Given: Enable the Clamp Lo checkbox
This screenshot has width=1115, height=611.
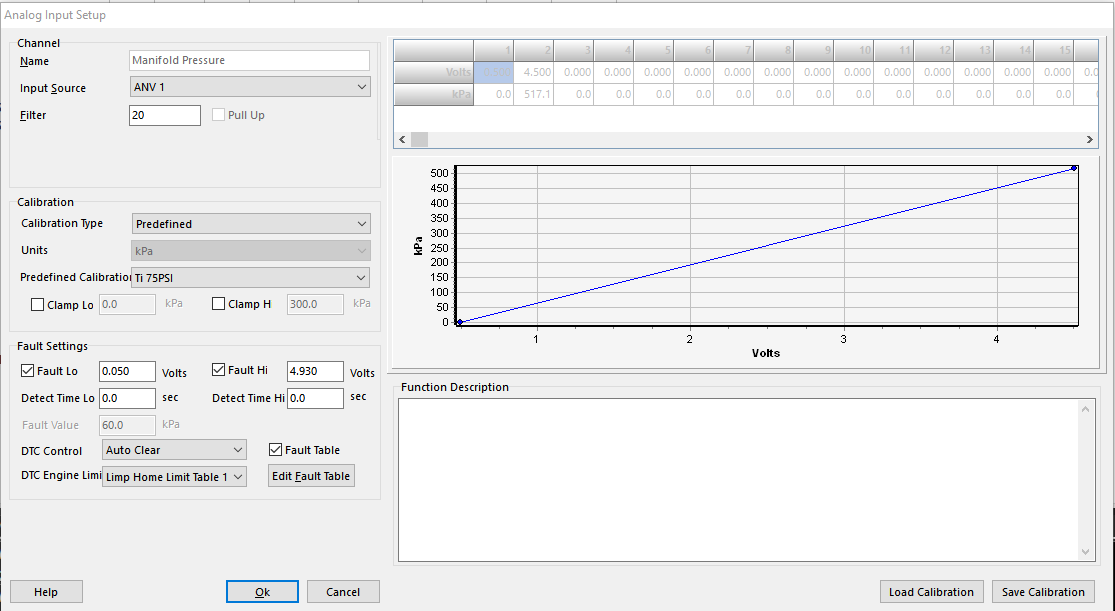Looking at the screenshot, I should pos(38,305).
